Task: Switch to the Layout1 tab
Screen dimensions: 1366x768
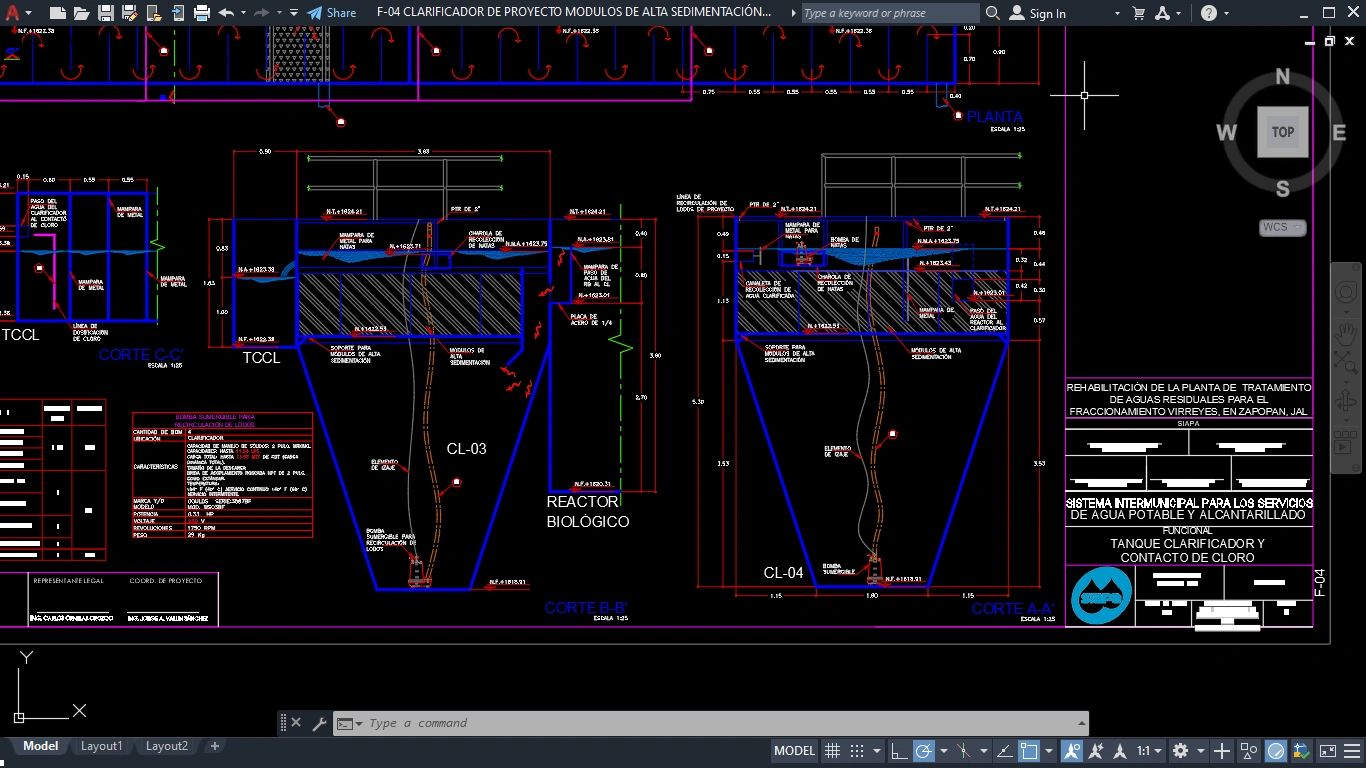Action: [101, 746]
